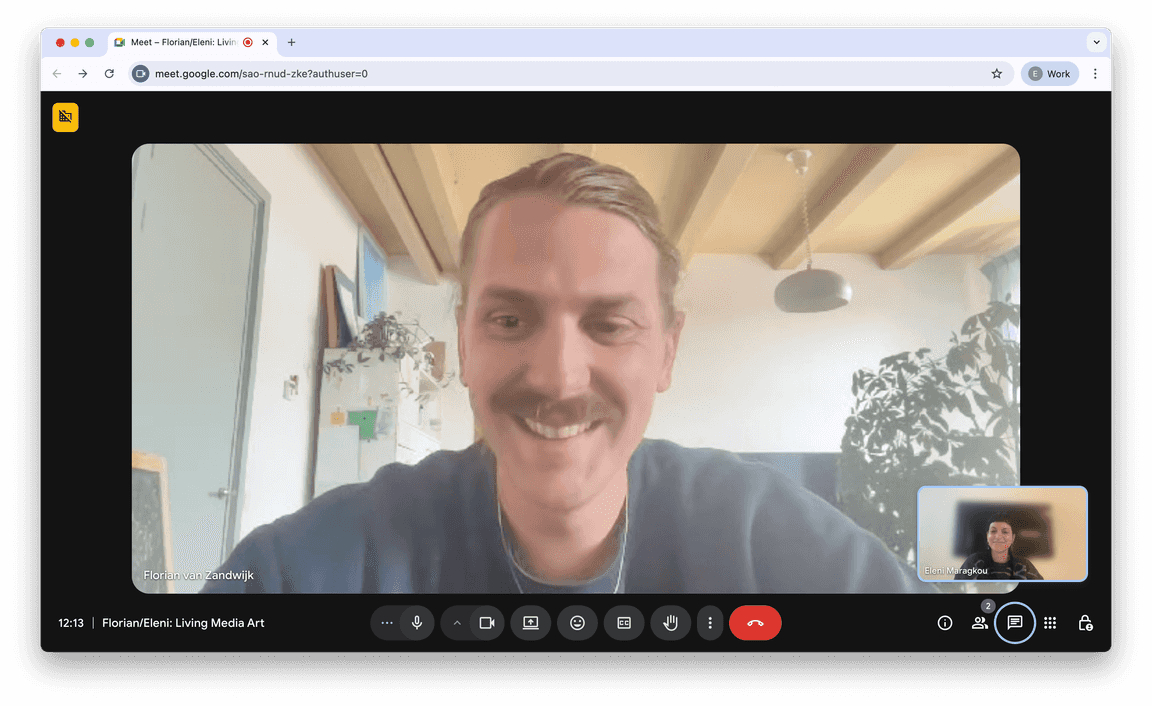Expand Chrome tab search dropdown arrow
The image size is (1152, 706).
1096,42
